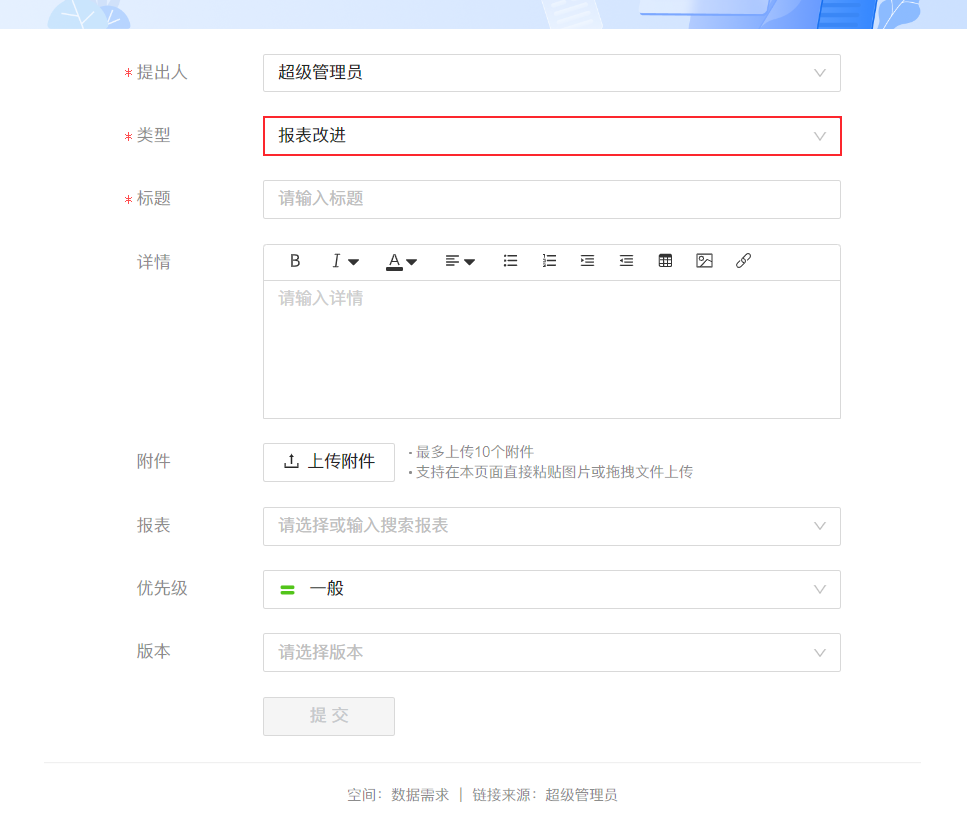Click the 标题 input field

click(552, 199)
